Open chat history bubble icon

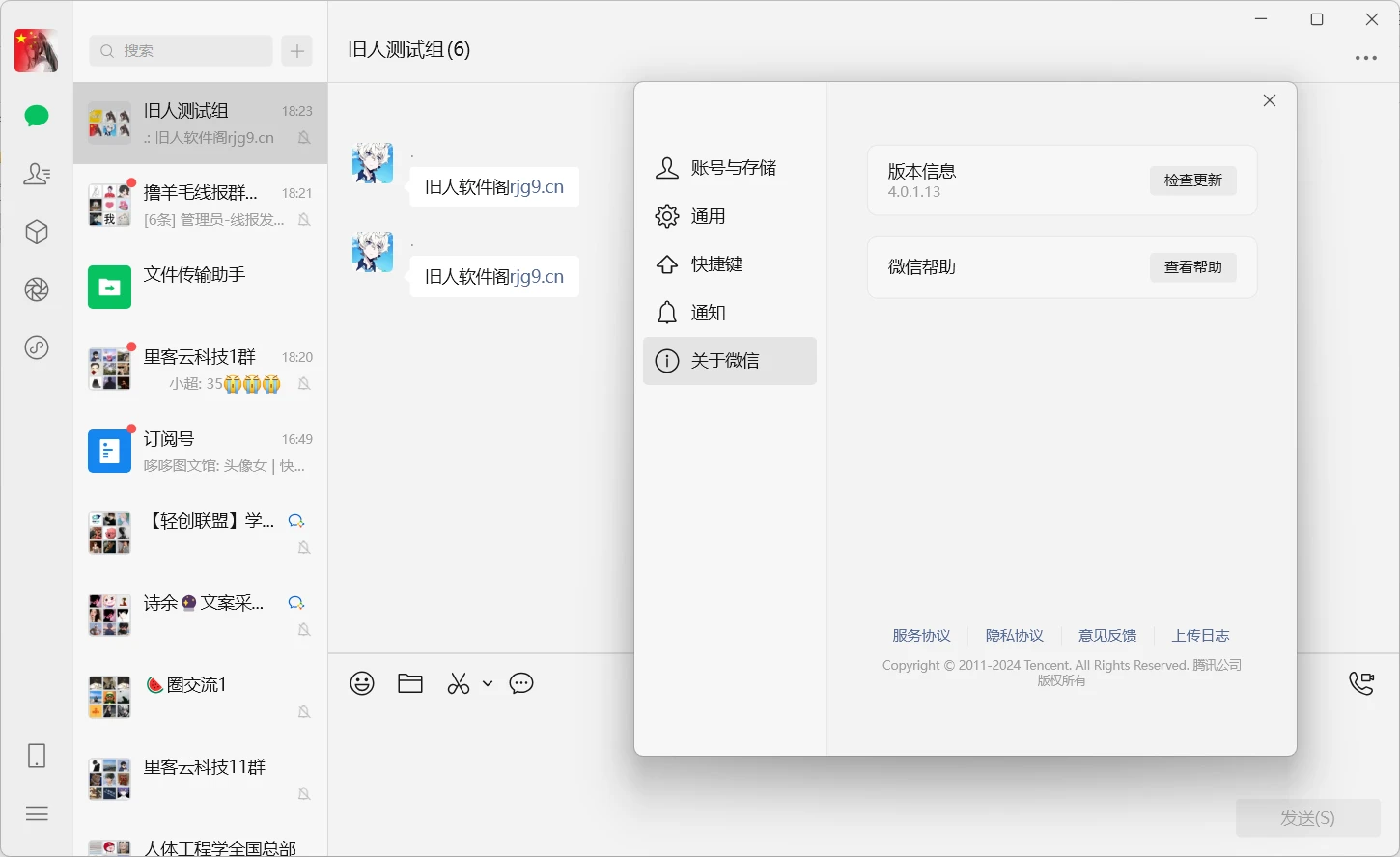pyautogui.click(x=521, y=683)
